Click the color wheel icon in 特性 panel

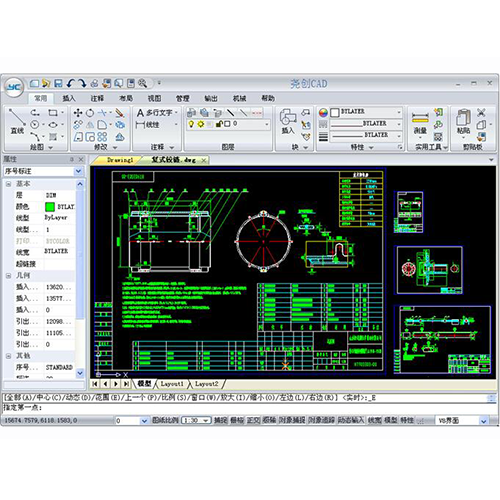tap(323, 113)
